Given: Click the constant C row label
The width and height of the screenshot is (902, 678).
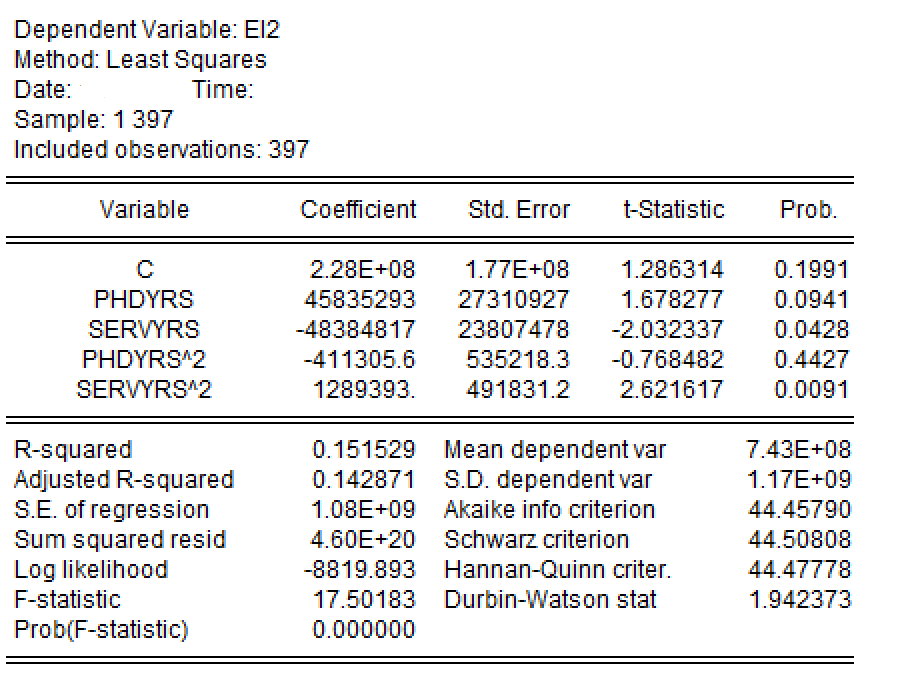Looking at the screenshot, I should tap(144, 269).
